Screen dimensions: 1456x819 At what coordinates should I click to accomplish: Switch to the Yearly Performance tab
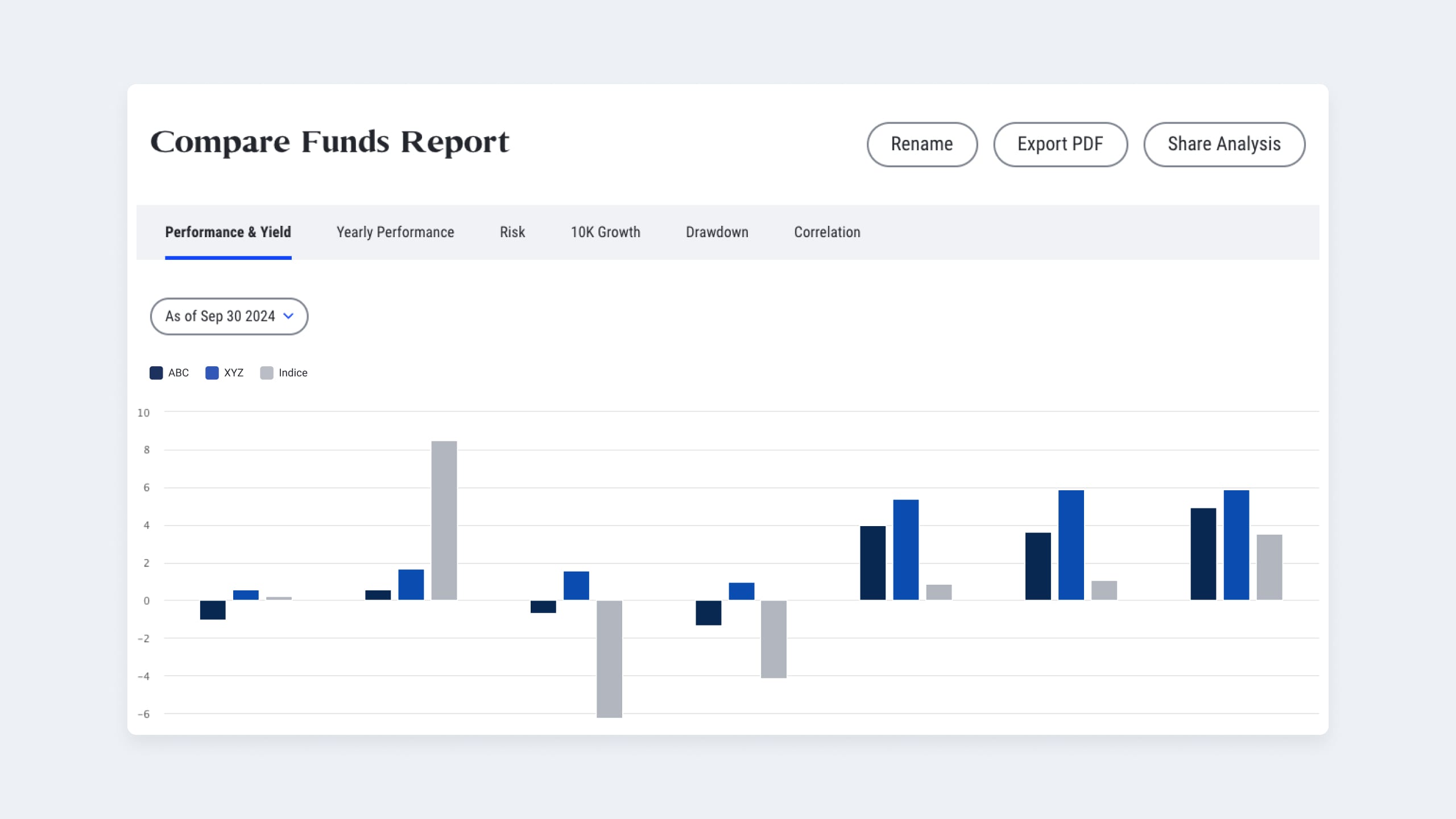pos(395,232)
